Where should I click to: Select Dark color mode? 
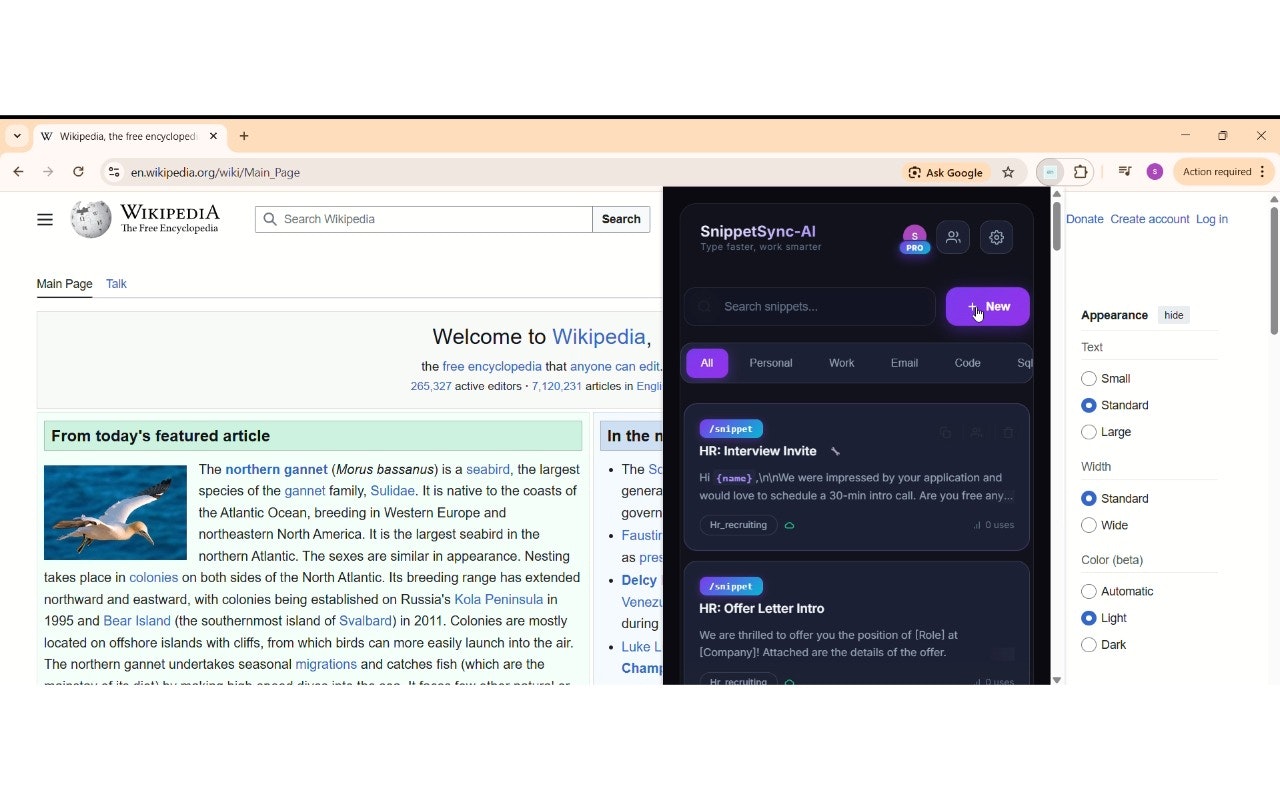[x=1089, y=645]
